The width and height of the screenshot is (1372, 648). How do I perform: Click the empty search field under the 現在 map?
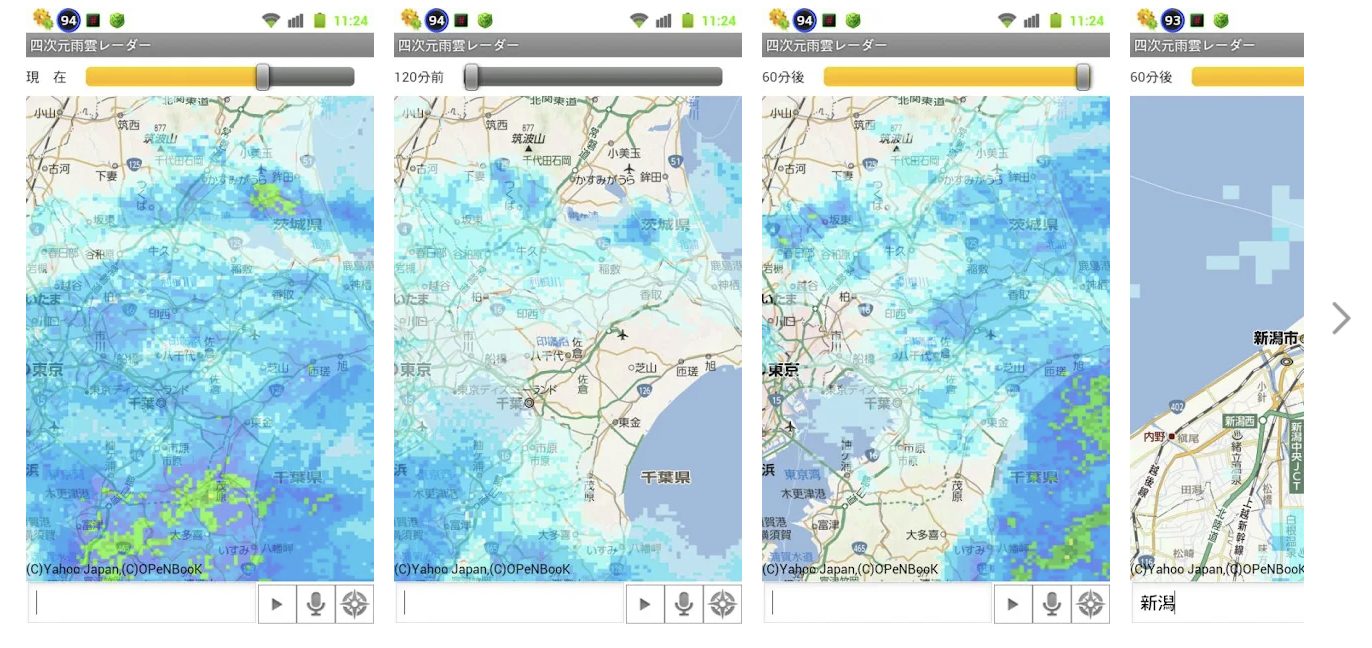(142, 604)
